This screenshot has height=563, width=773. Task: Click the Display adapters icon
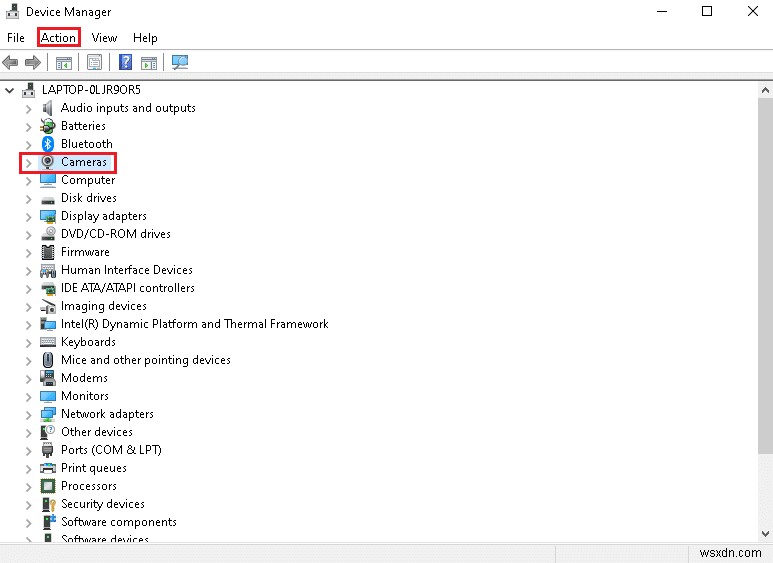pos(48,216)
